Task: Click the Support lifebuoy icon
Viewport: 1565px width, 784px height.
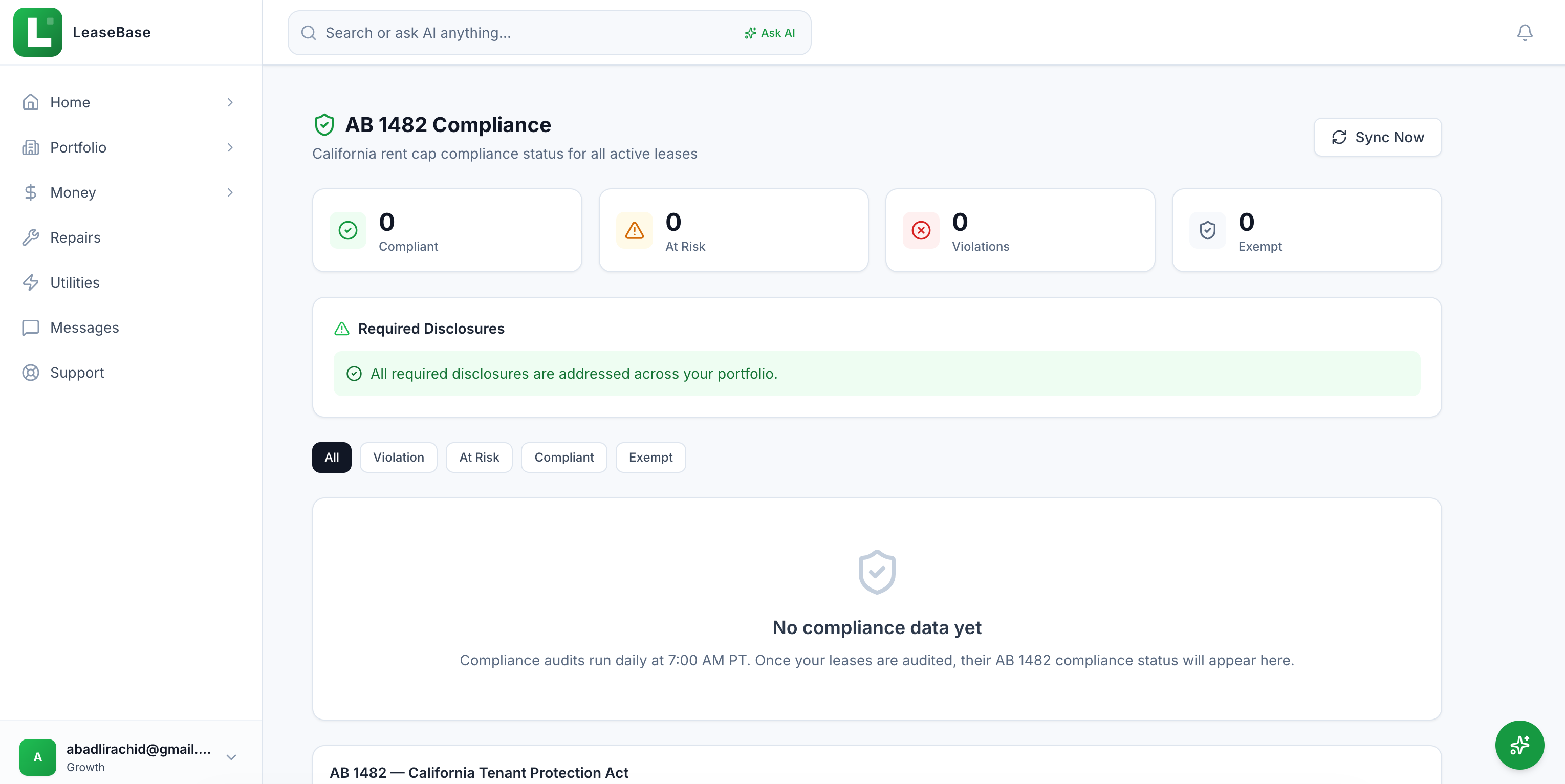Action: coord(30,372)
